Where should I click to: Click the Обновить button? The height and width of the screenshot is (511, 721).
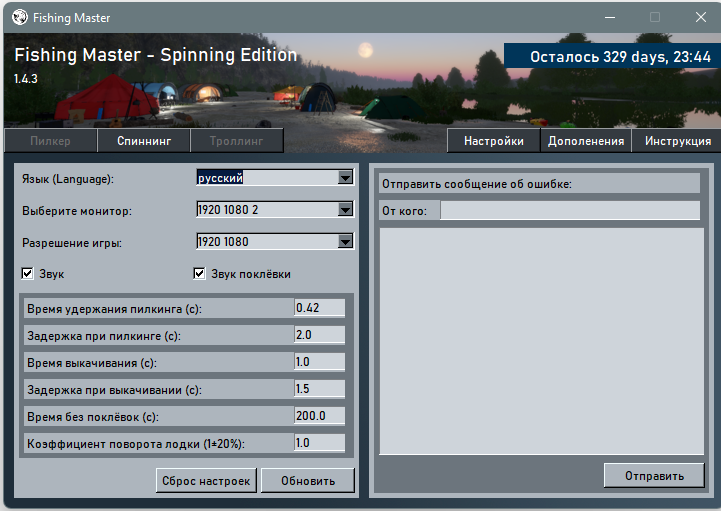308,481
